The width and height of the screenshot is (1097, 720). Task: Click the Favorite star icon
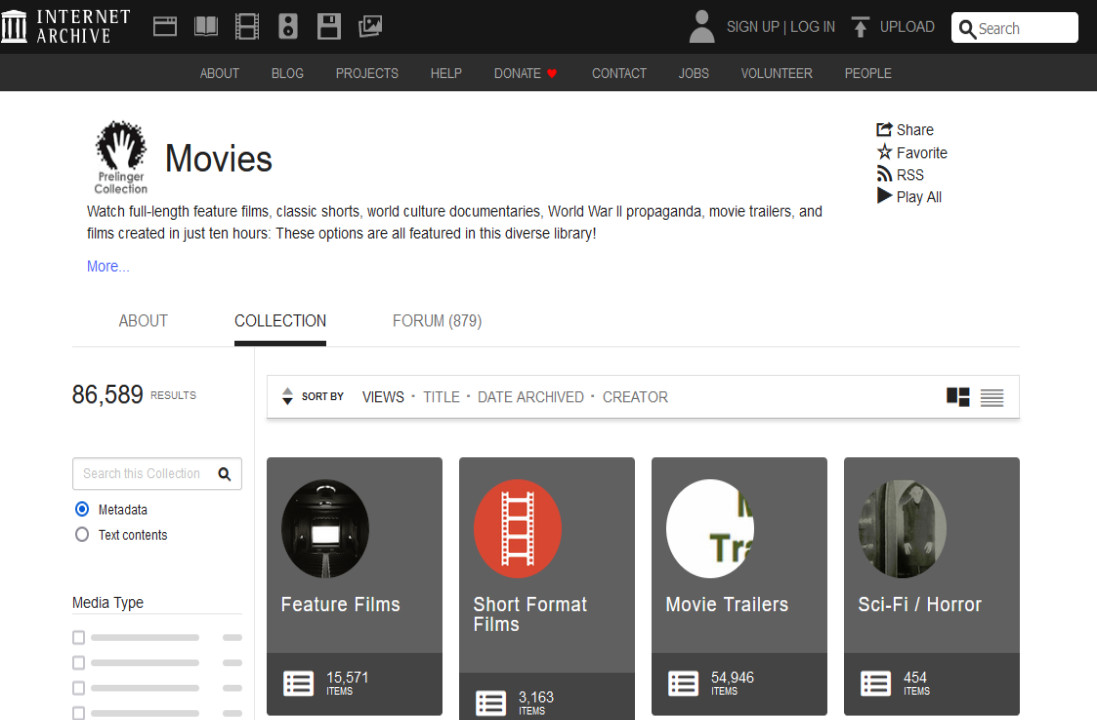coord(884,152)
